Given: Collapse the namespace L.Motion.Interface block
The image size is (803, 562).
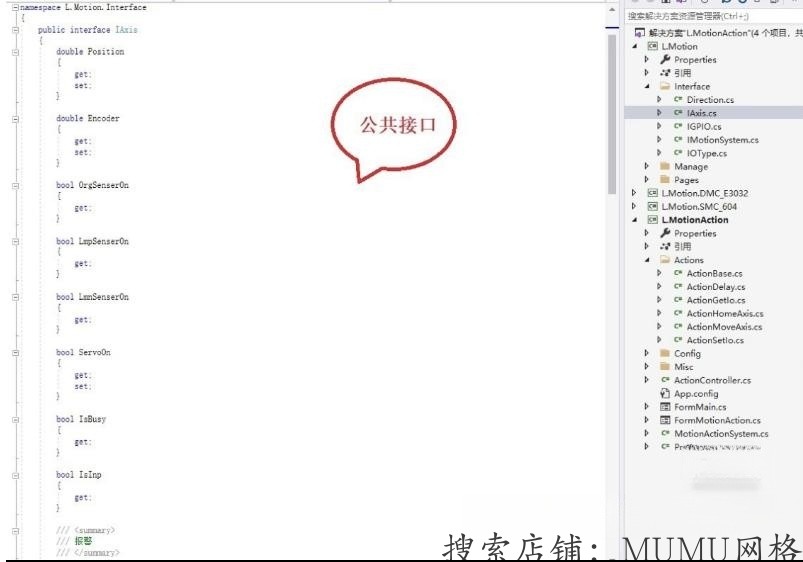Looking at the screenshot, I should tap(15, 8).
